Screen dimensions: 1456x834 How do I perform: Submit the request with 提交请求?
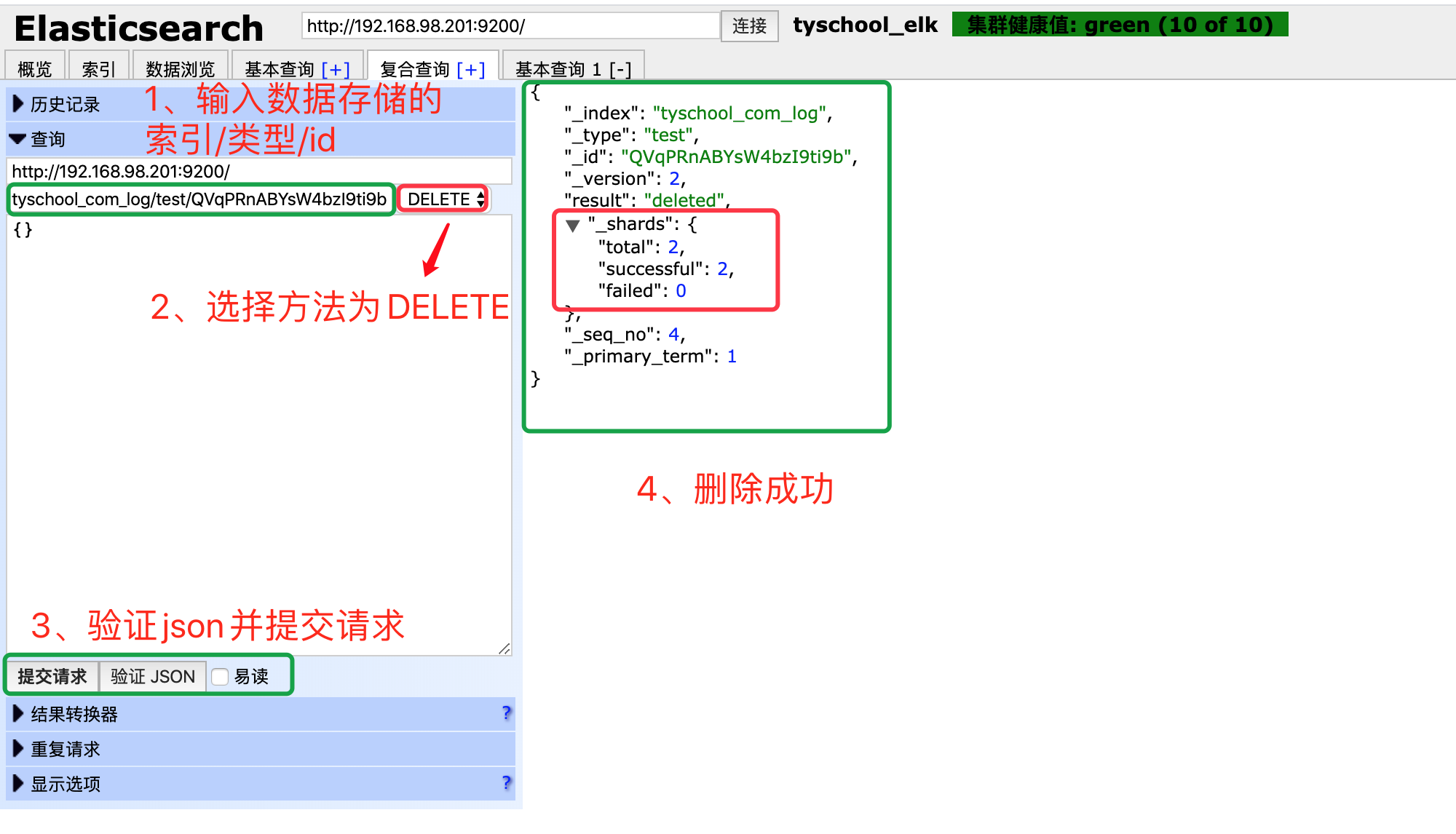(51, 676)
